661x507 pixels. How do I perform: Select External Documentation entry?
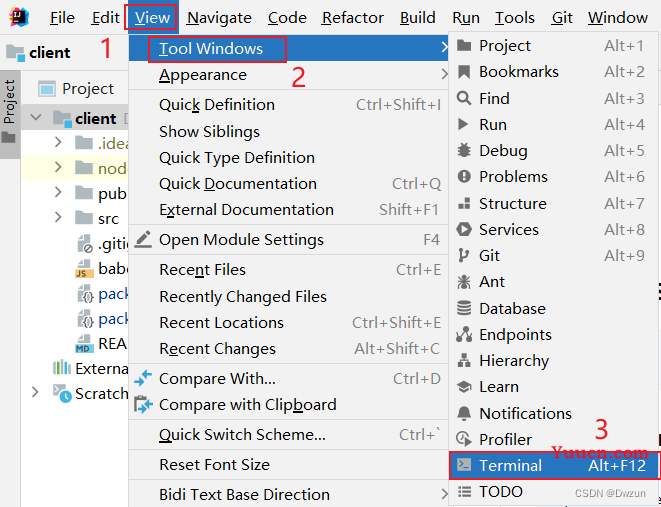click(288, 210)
